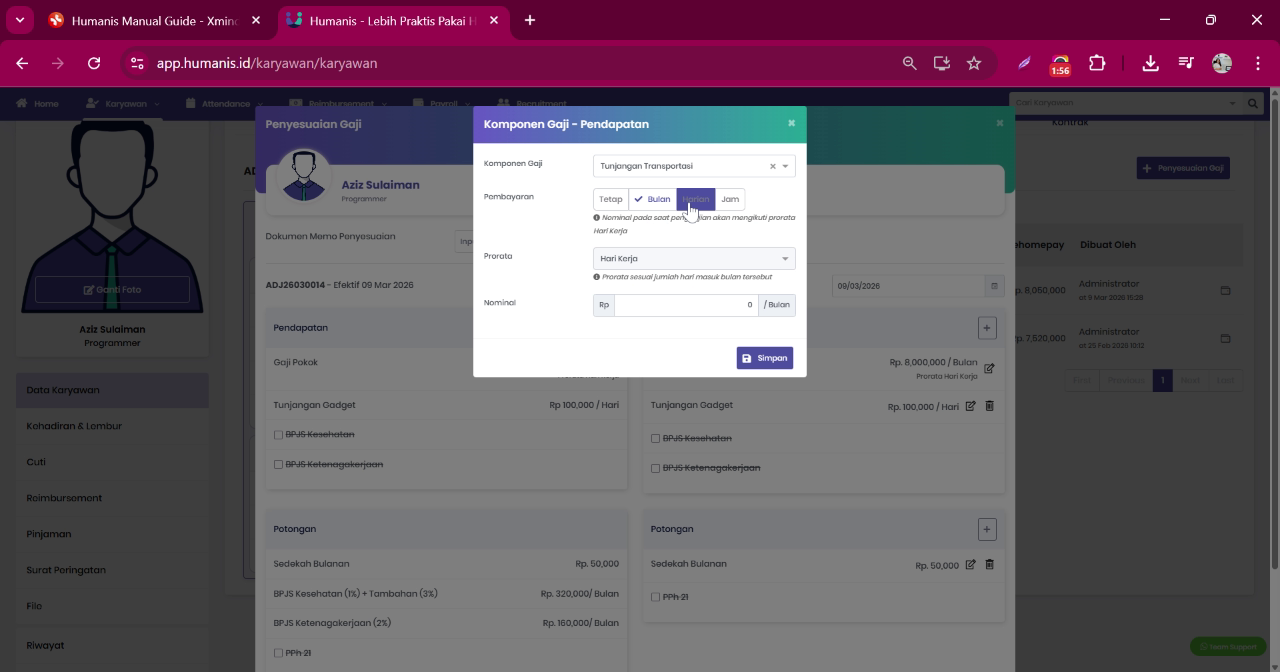Image resolution: width=1280 pixels, height=672 pixels.
Task: Open Pinjaman sidebar item
Action: coord(112,534)
